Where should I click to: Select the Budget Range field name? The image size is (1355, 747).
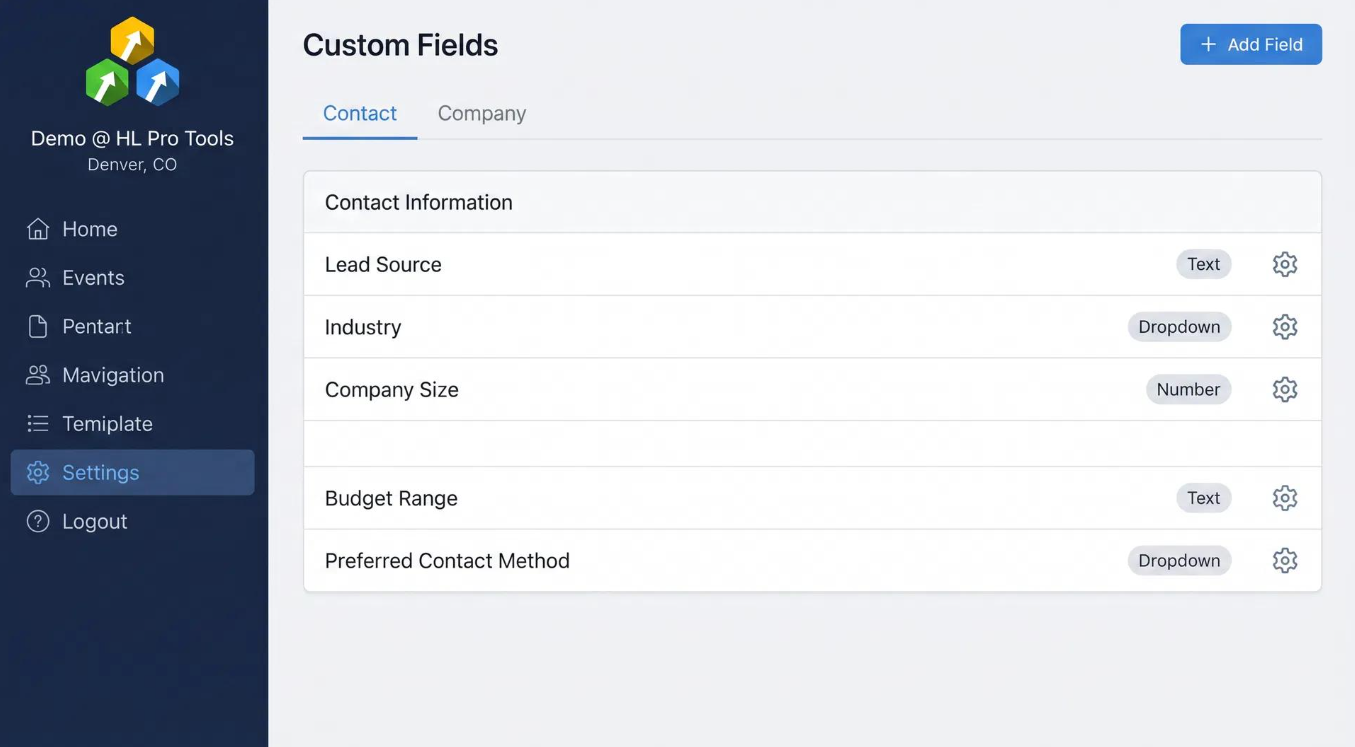391,498
